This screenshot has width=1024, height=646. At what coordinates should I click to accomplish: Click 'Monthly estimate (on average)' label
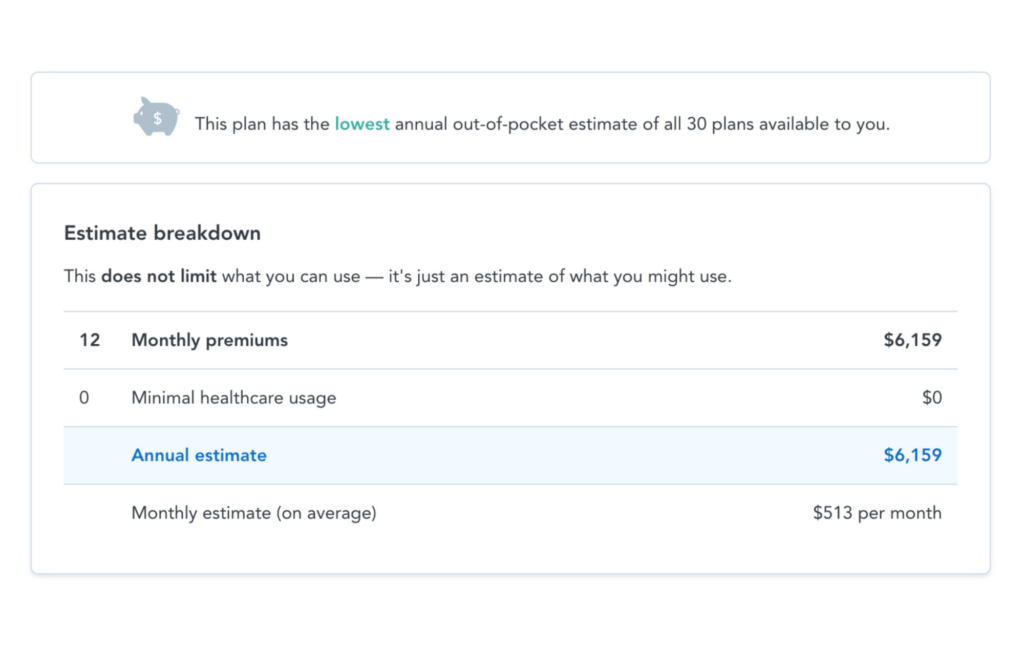[254, 513]
